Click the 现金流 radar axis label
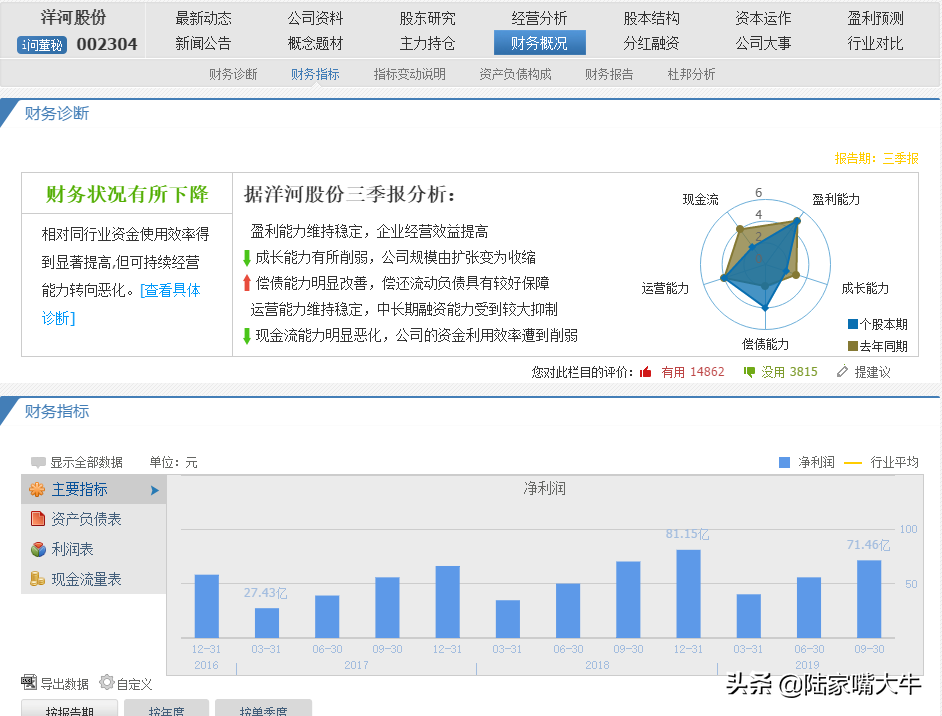The height and width of the screenshot is (716, 942). 700,199
